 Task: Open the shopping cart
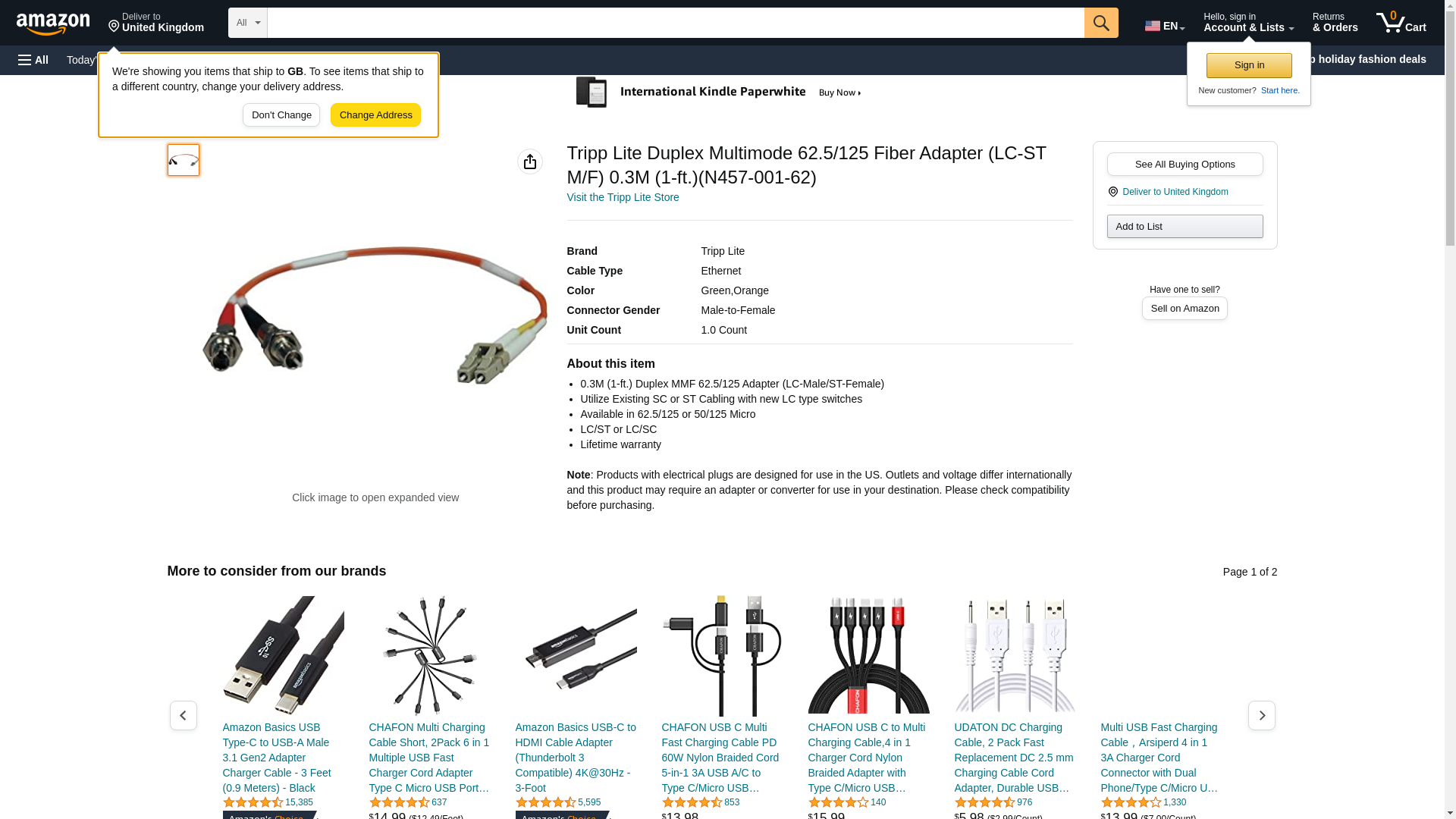1401,23
